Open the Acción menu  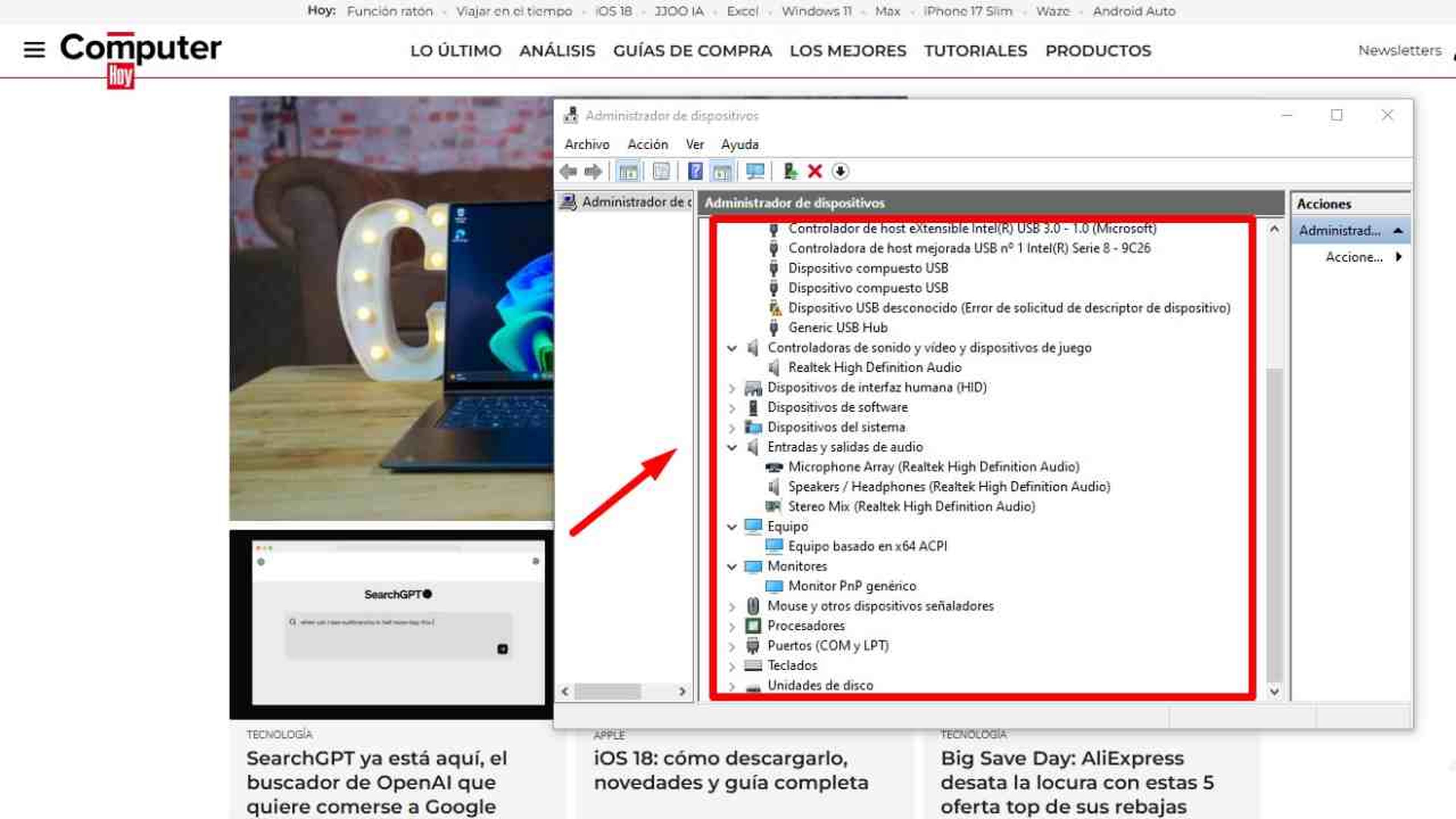point(648,145)
